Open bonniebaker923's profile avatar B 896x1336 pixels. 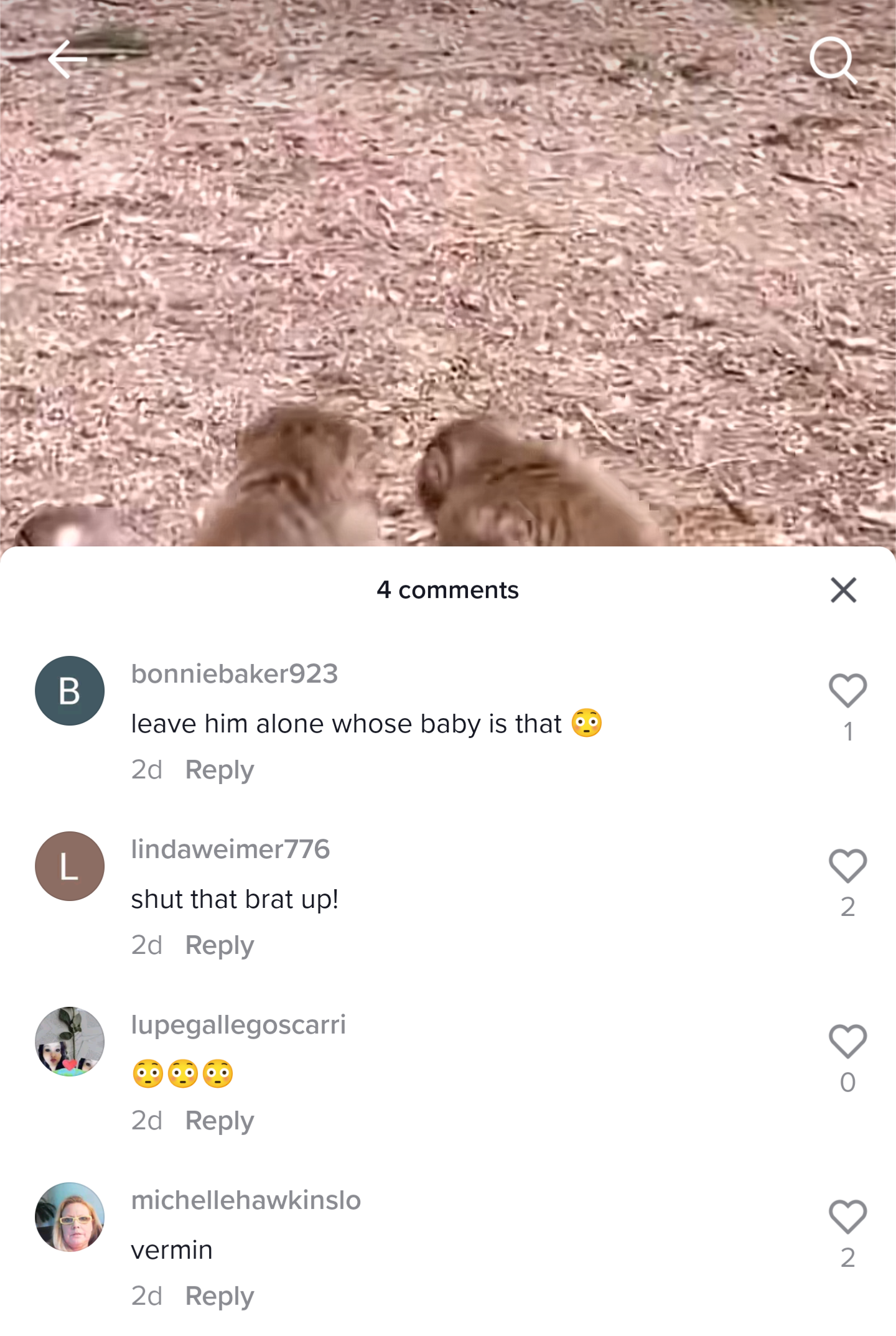pyautogui.click(x=70, y=691)
